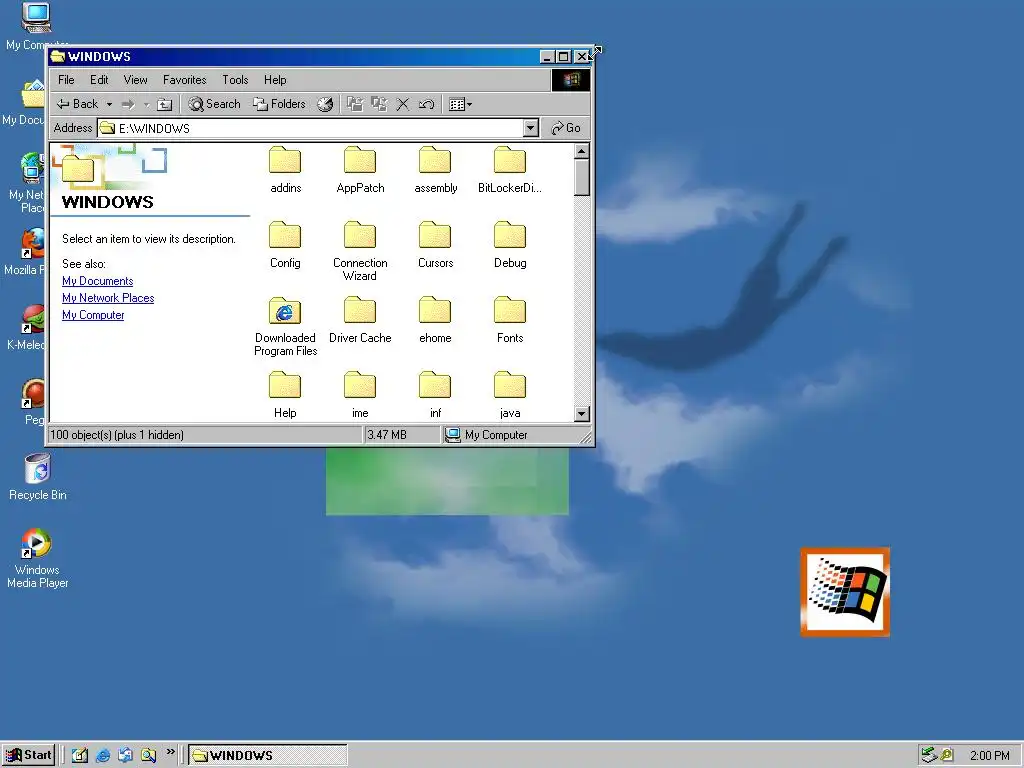Click the folder search quick launch icon

tap(148, 755)
